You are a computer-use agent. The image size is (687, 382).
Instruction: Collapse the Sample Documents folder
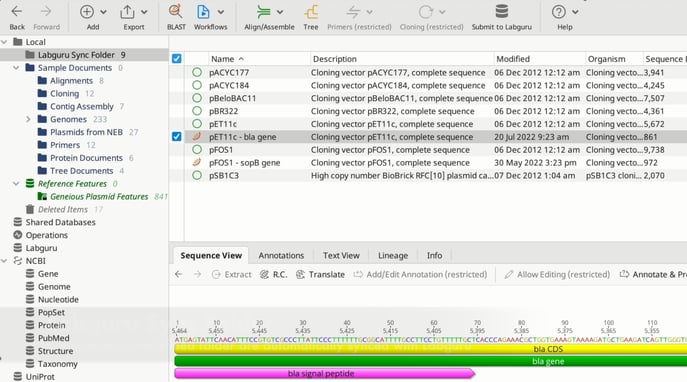tap(16, 68)
